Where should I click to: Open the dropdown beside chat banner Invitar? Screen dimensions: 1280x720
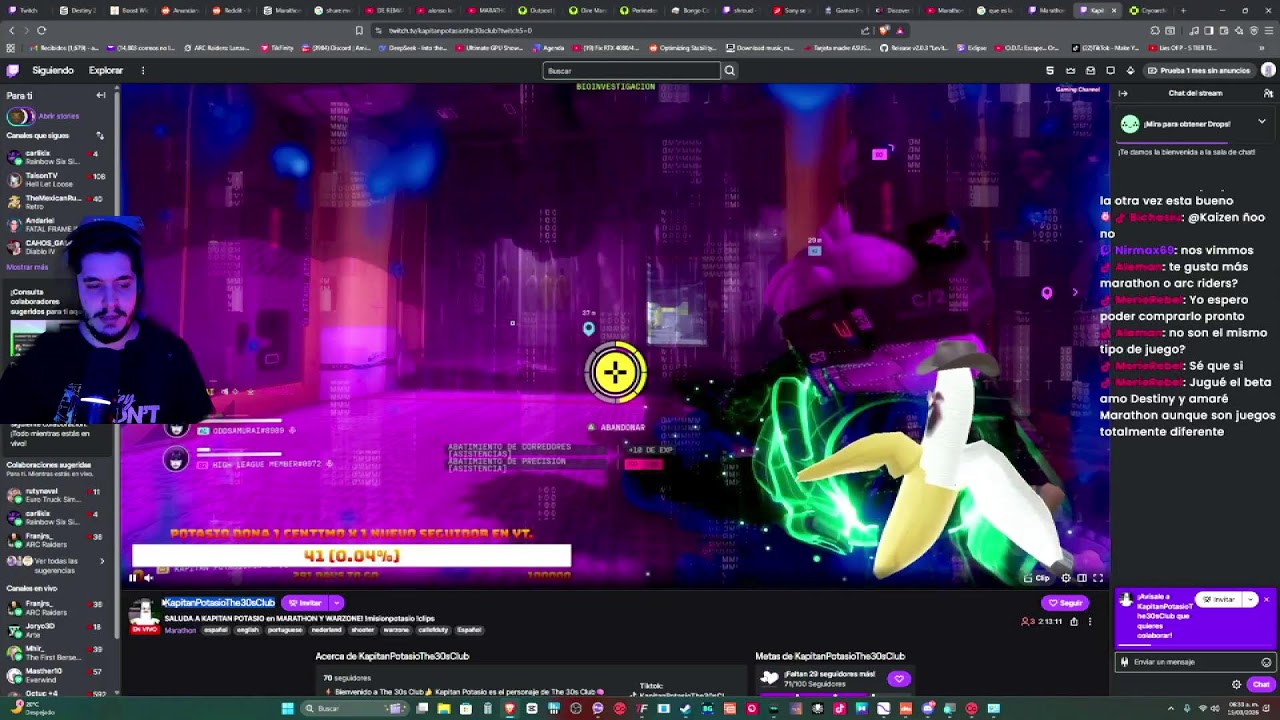tap(1250, 599)
